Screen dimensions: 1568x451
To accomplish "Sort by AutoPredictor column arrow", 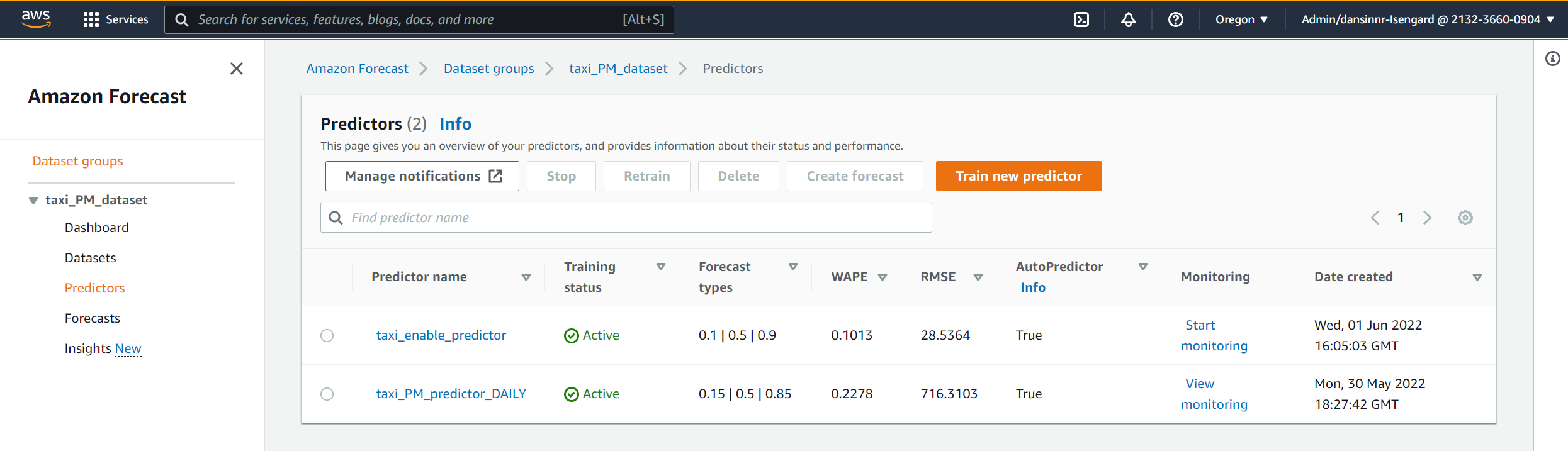I will point(1142,267).
